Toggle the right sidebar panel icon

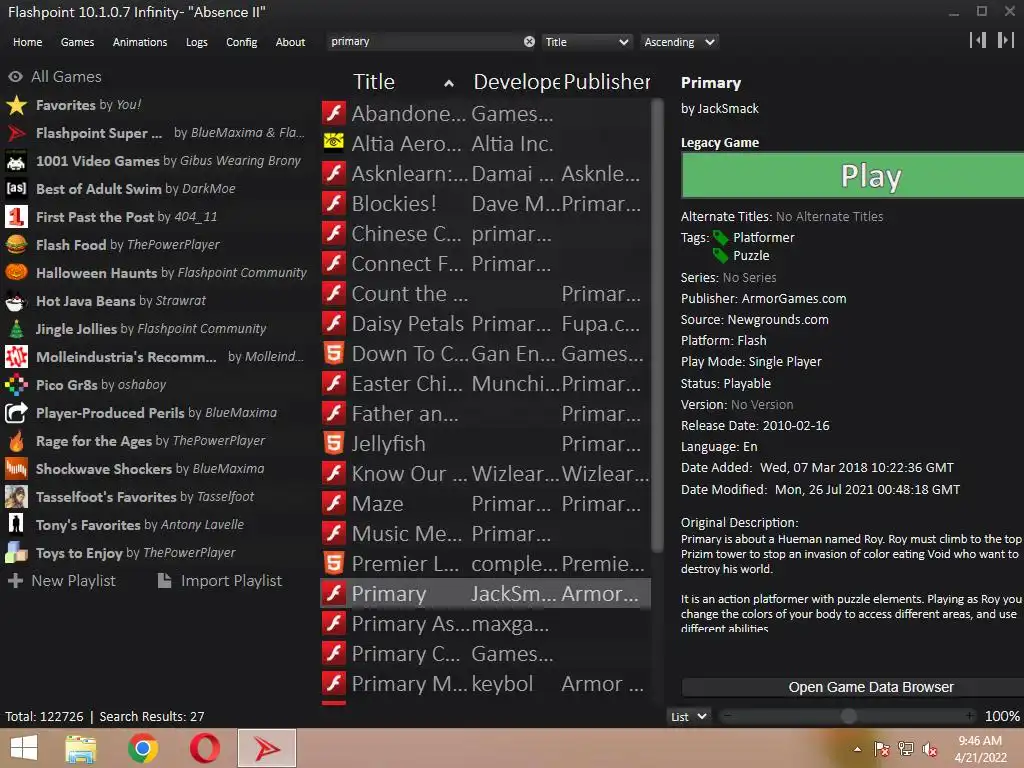coord(1006,40)
